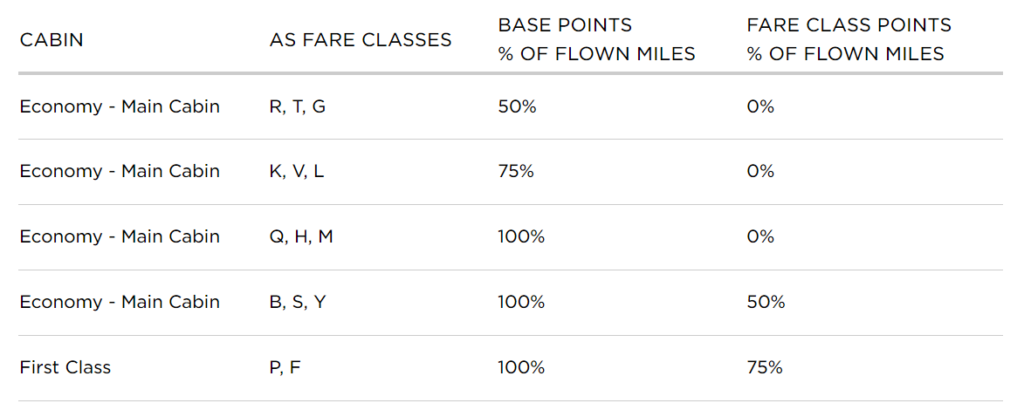Click the K, V, L fare classes cell
The image size is (1024, 417).
pos(296,172)
